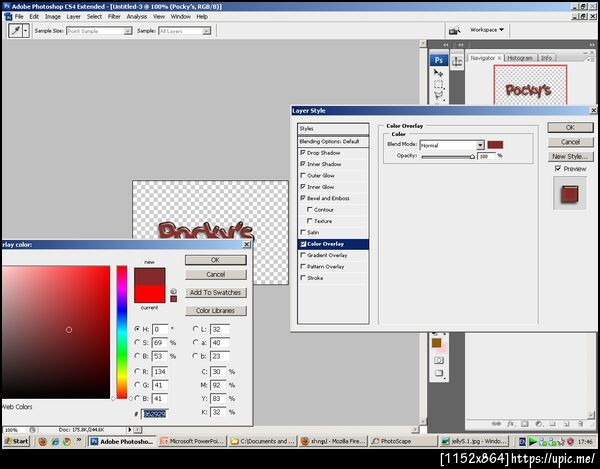The image size is (600, 469).
Task: Launch Internet Explorer from quick launch
Action: 55,441
